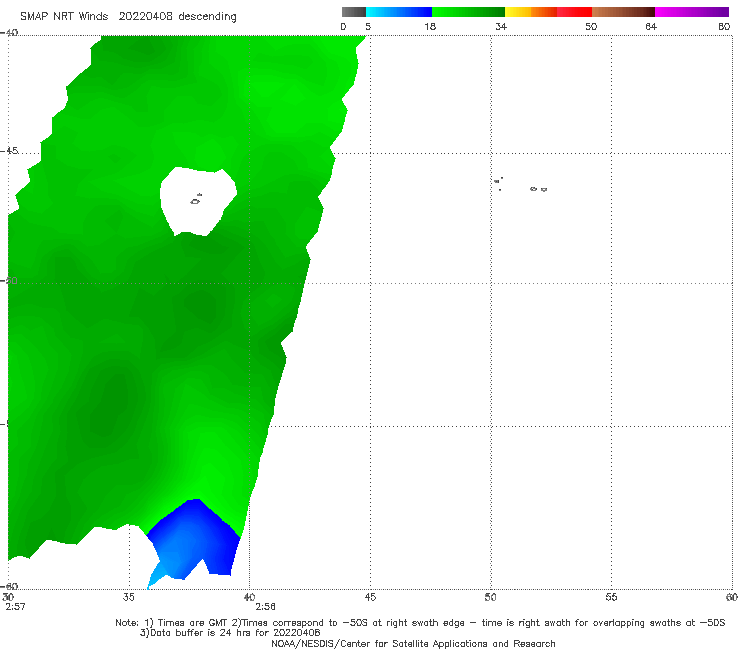The width and height of the screenshot is (740, 650).
Task: Click the "Data buffer is 24 hrs" note line
Action: tap(230, 633)
